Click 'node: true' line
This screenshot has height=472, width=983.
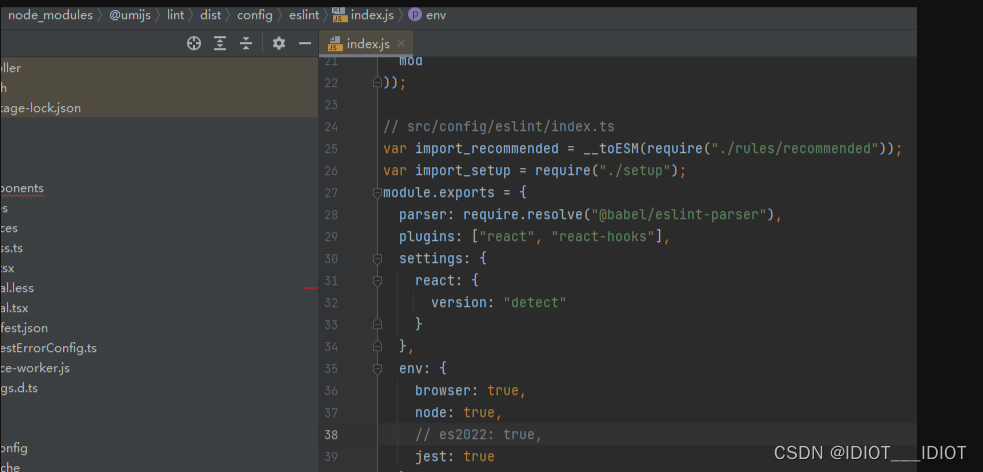458,412
